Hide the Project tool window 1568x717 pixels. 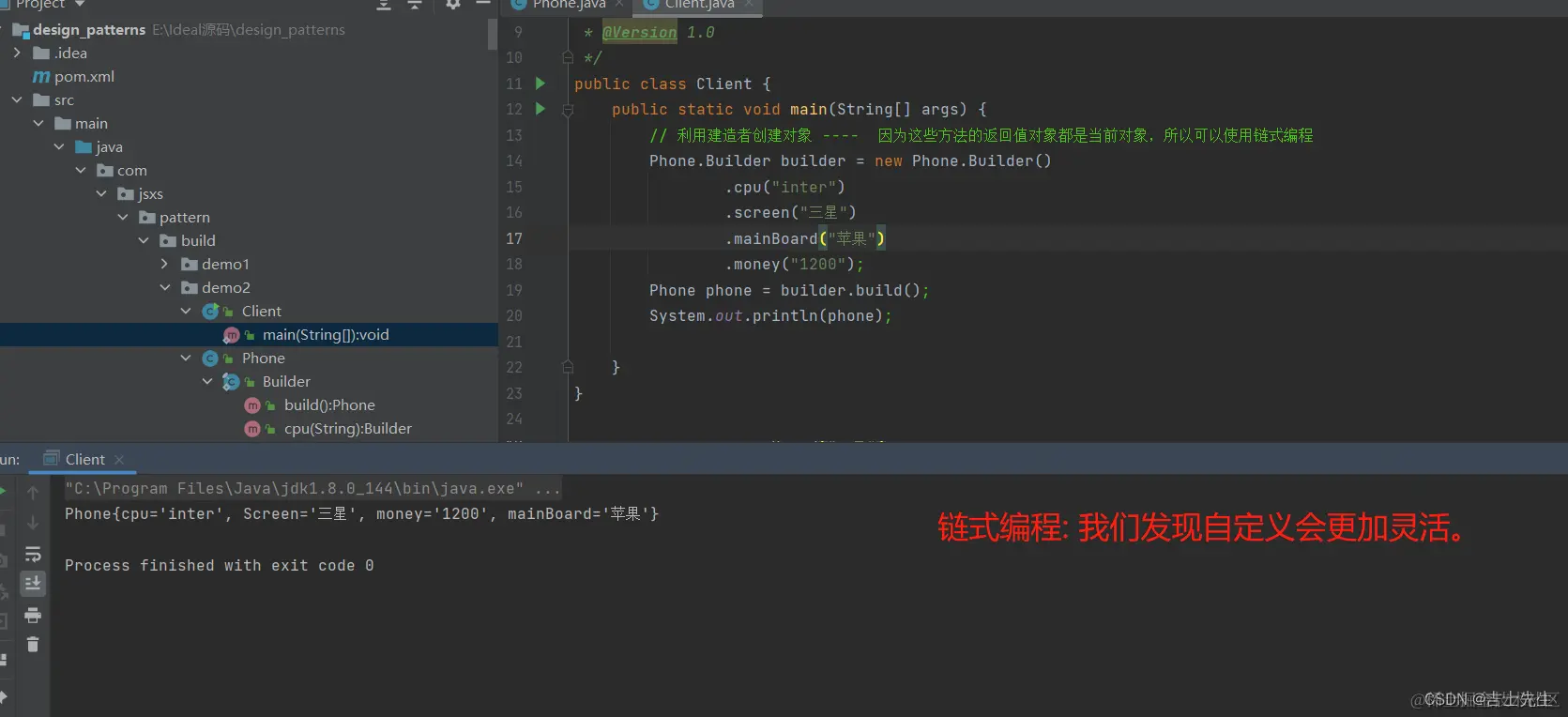click(x=483, y=4)
